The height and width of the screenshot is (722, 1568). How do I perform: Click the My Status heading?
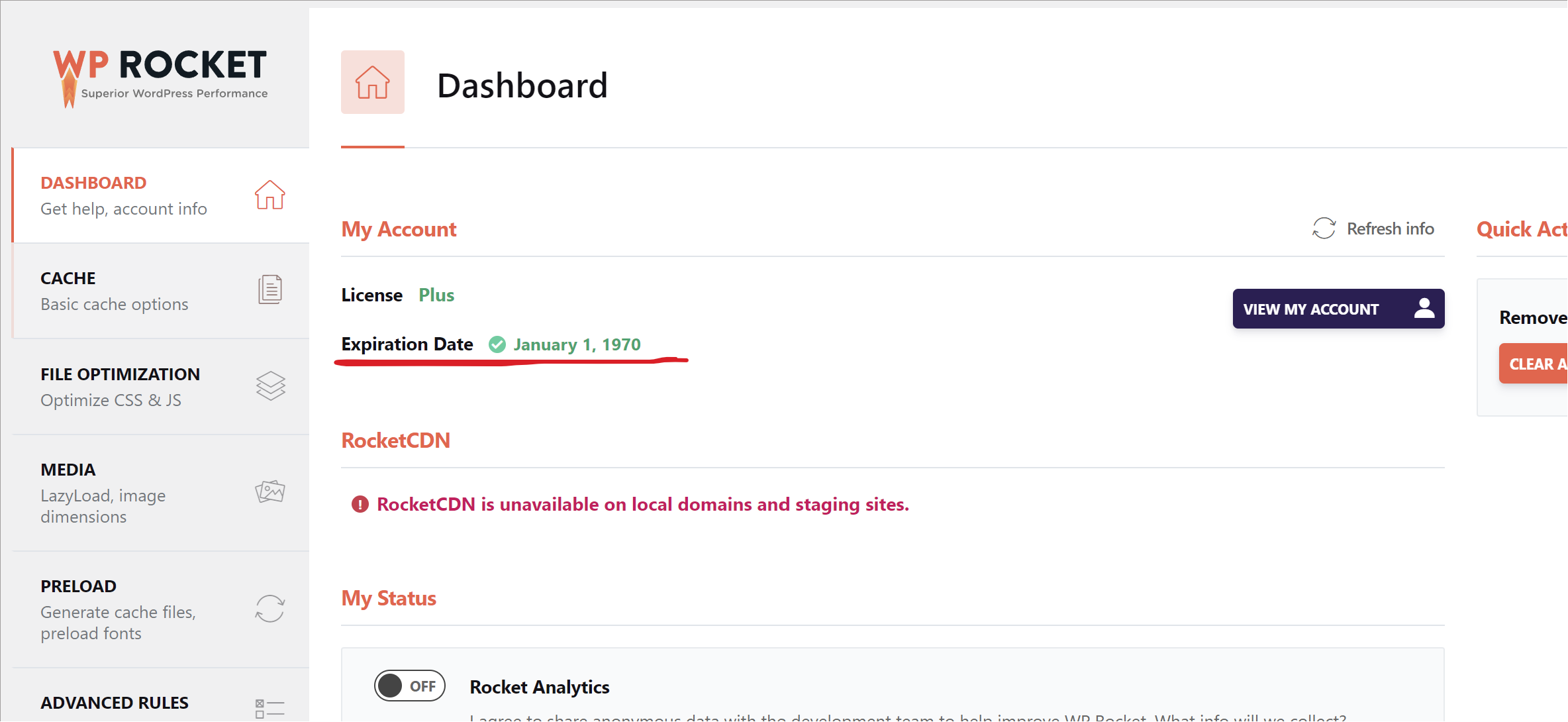tap(389, 598)
